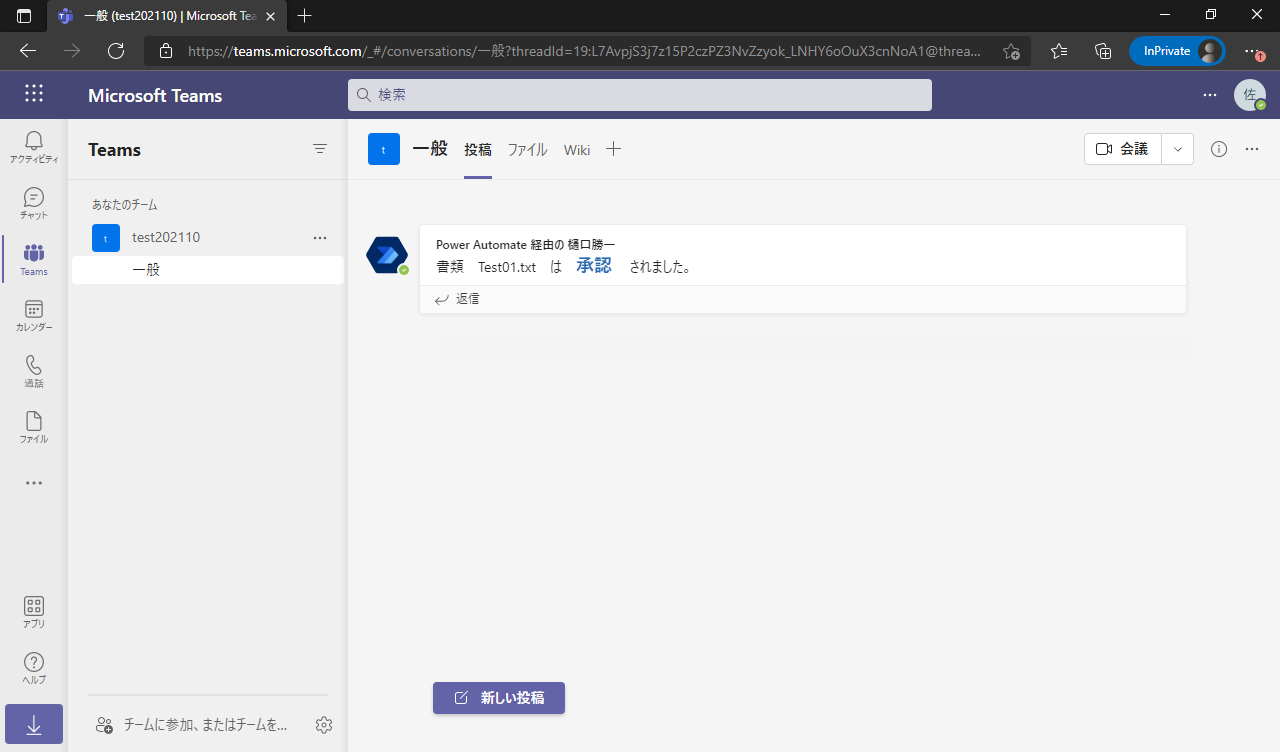This screenshot has width=1280, height=752.
Task: Click the 検索 search box
Action: click(640, 95)
